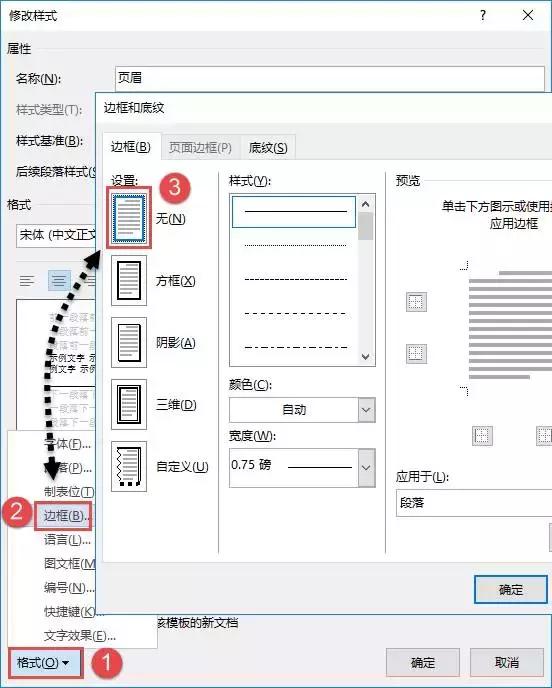Click the help question mark icon

[483, 15]
